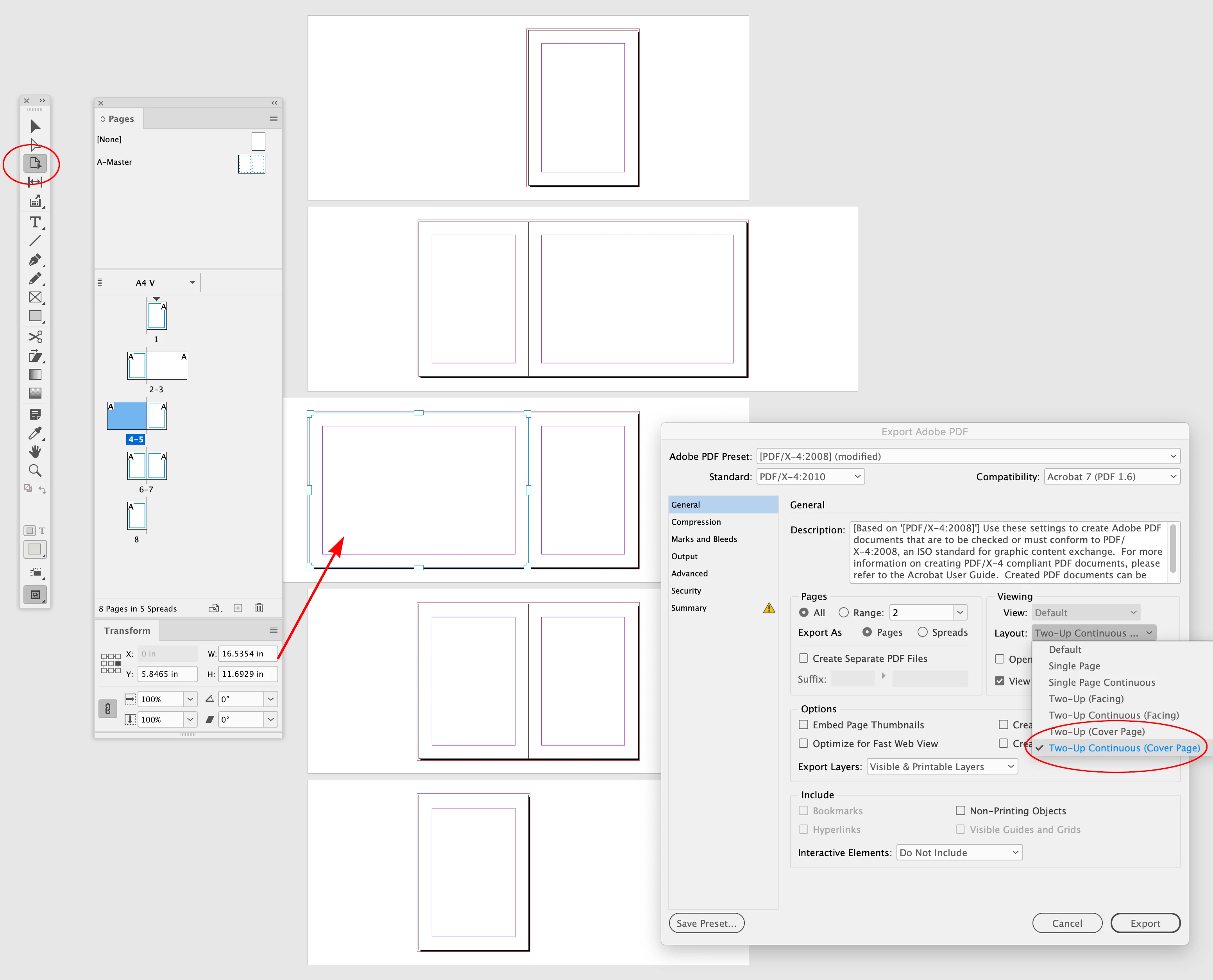
Task: Delete selected page with trash icon
Action: point(259,608)
